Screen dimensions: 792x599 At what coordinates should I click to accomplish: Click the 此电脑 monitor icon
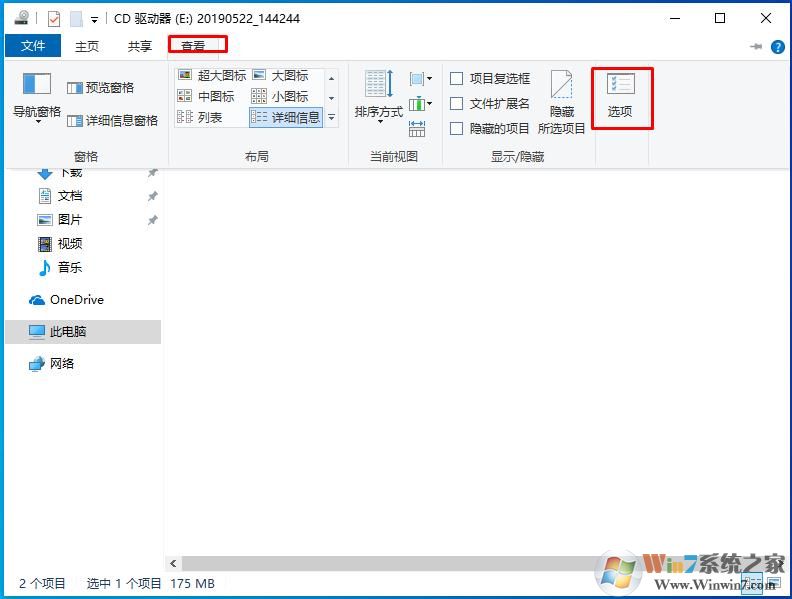click(37, 332)
